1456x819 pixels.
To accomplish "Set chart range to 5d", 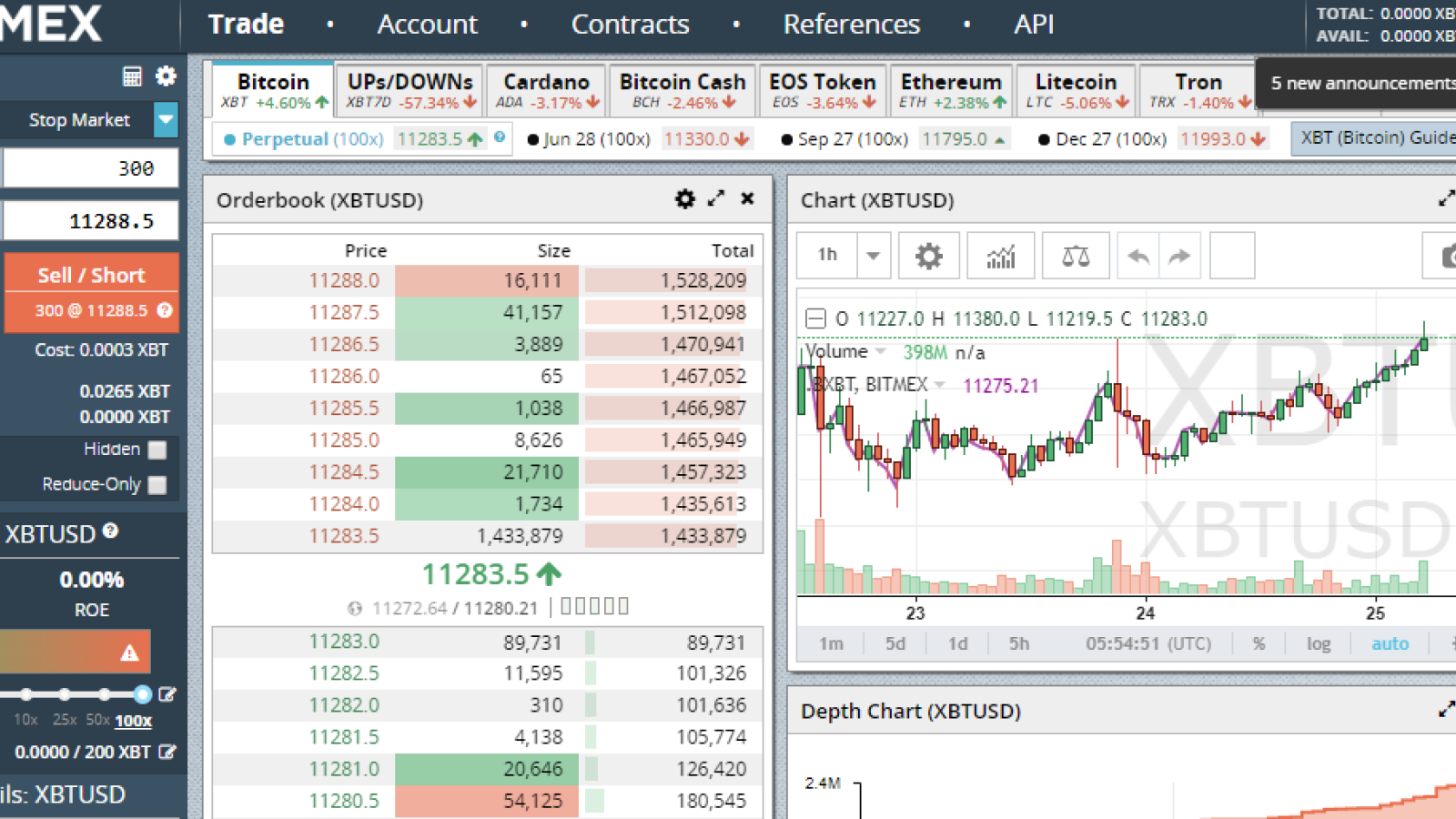I will coord(895,643).
